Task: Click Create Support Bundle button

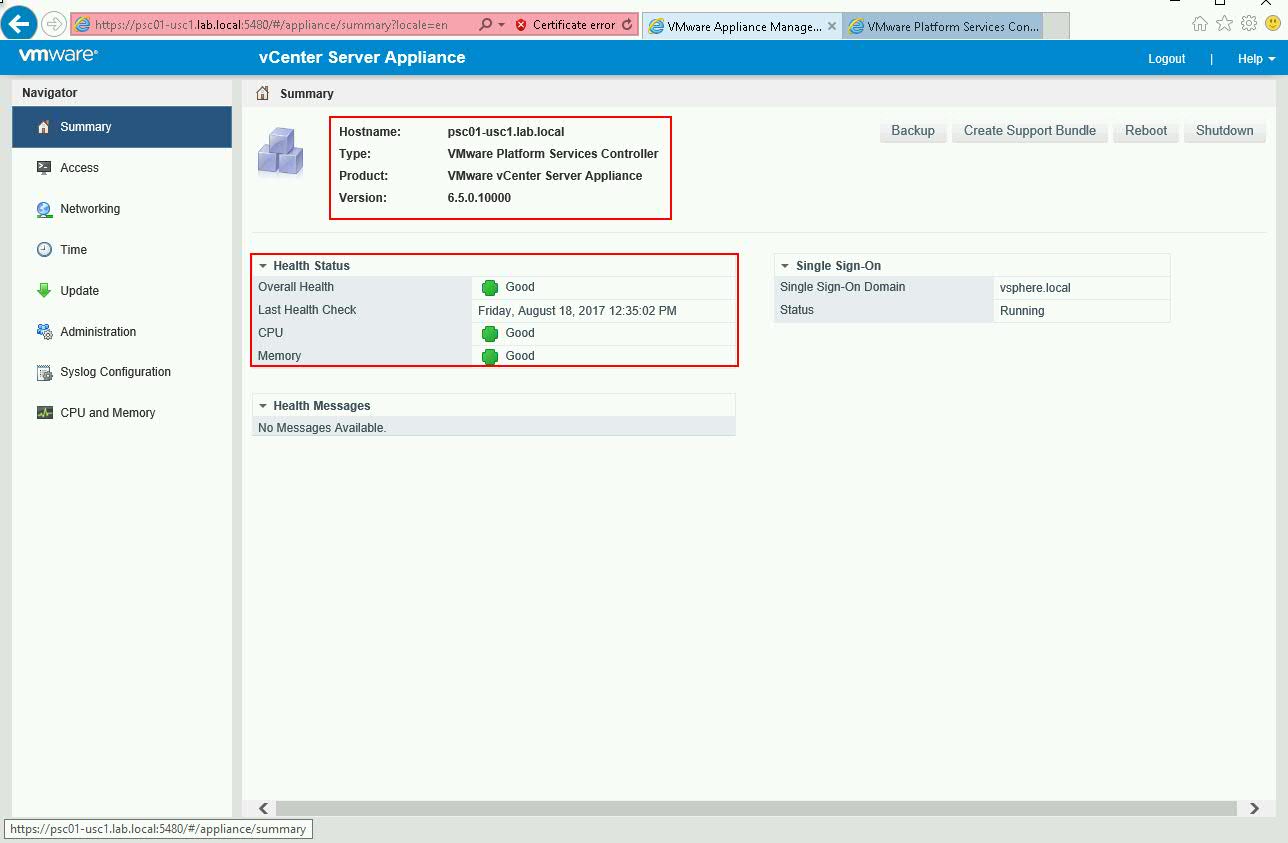Action: click(1030, 131)
